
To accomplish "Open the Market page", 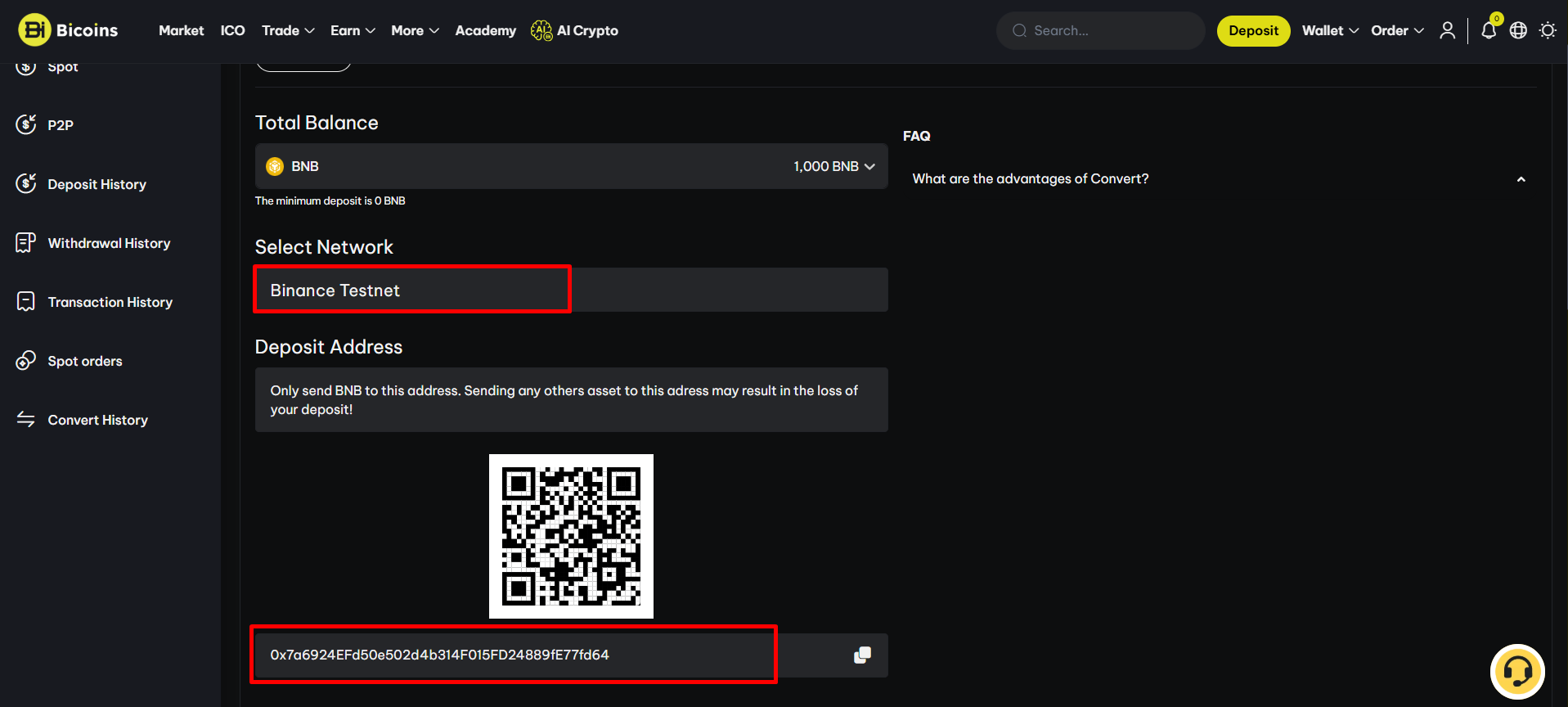I will (x=181, y=30).
